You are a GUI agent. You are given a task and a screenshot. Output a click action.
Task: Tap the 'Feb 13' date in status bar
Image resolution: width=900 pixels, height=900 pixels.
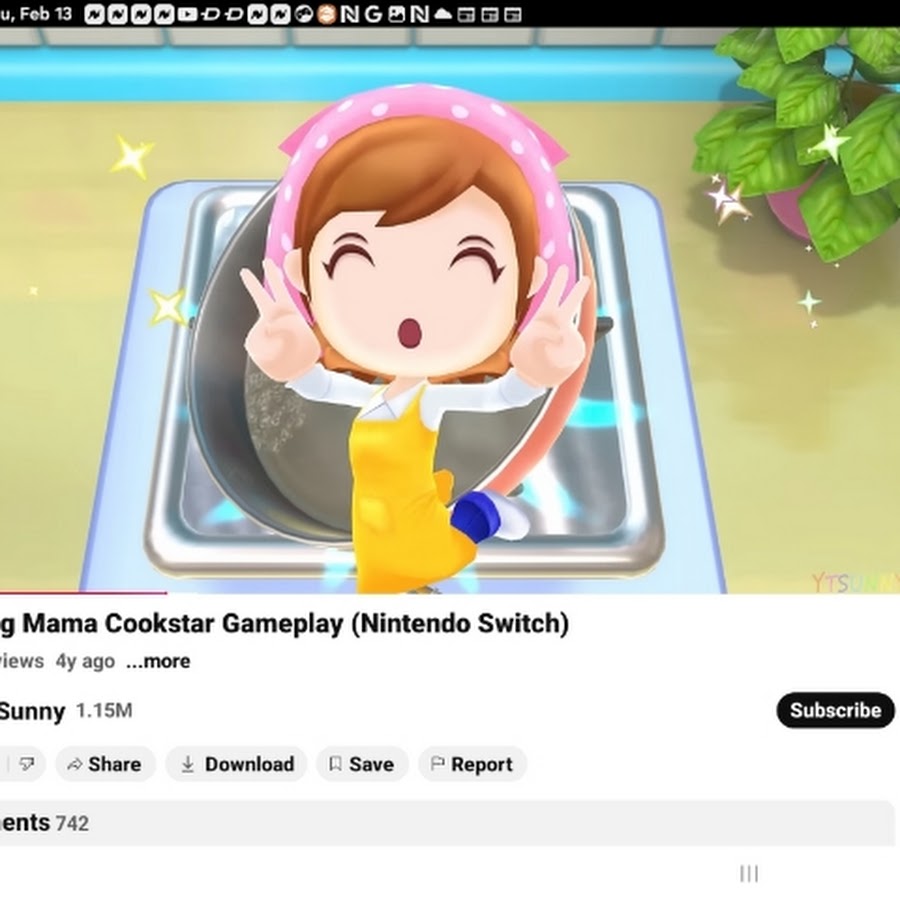[46, 14]
